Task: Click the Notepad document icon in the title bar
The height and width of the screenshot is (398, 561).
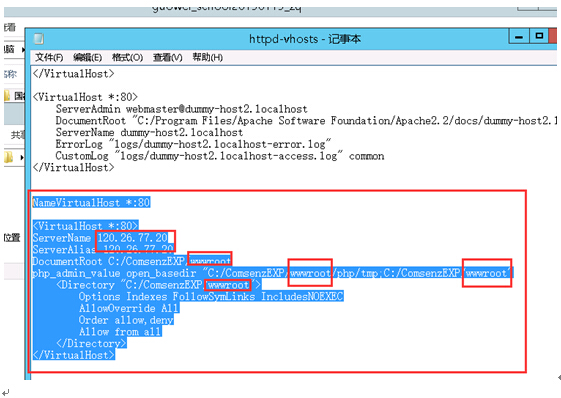Action: tap(39, 39)
